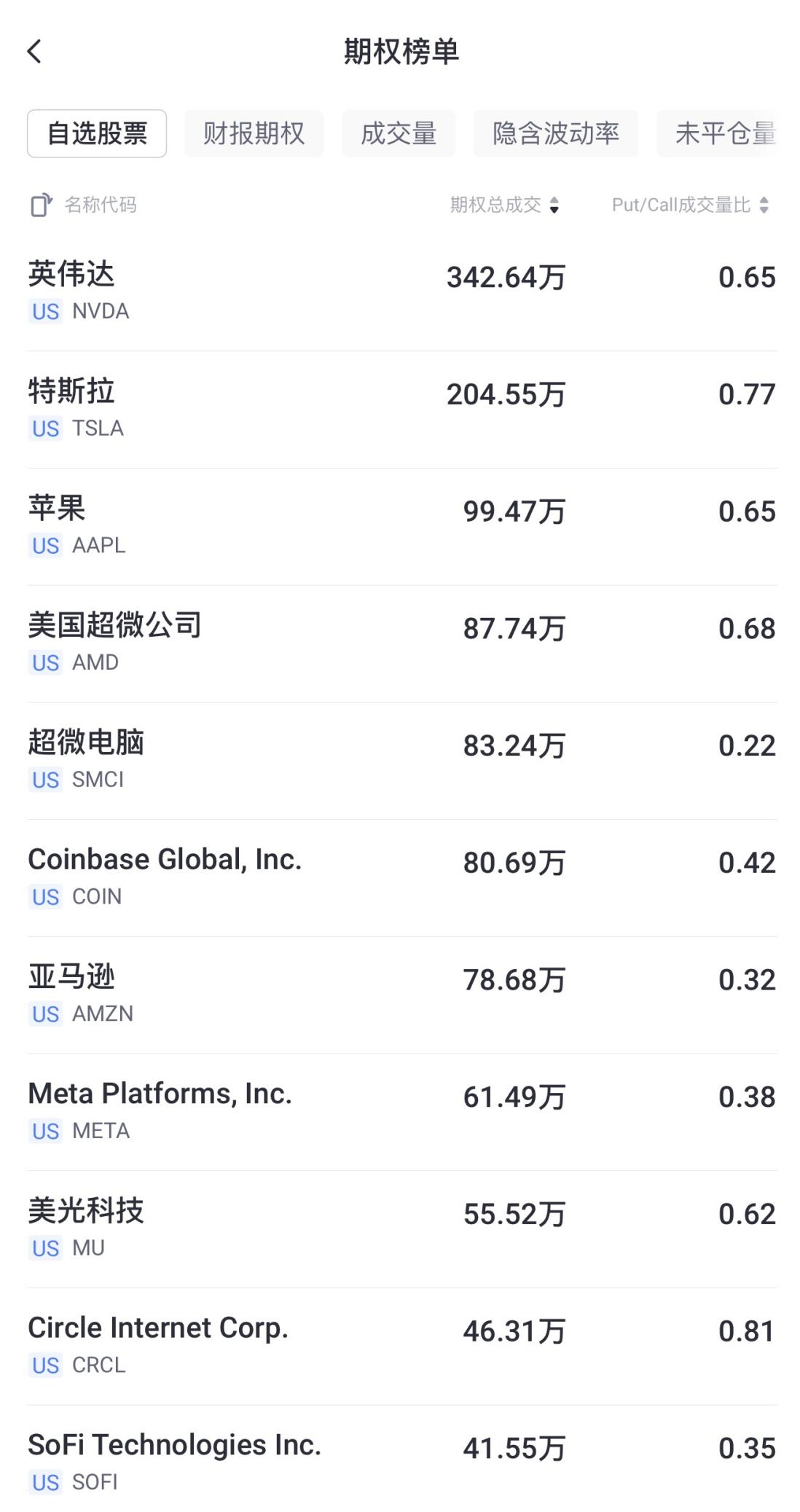Open the 英伟达 NVDA row
Image resolution: width=800 pixels, height=1512 pixels.
tap(401, 291)
